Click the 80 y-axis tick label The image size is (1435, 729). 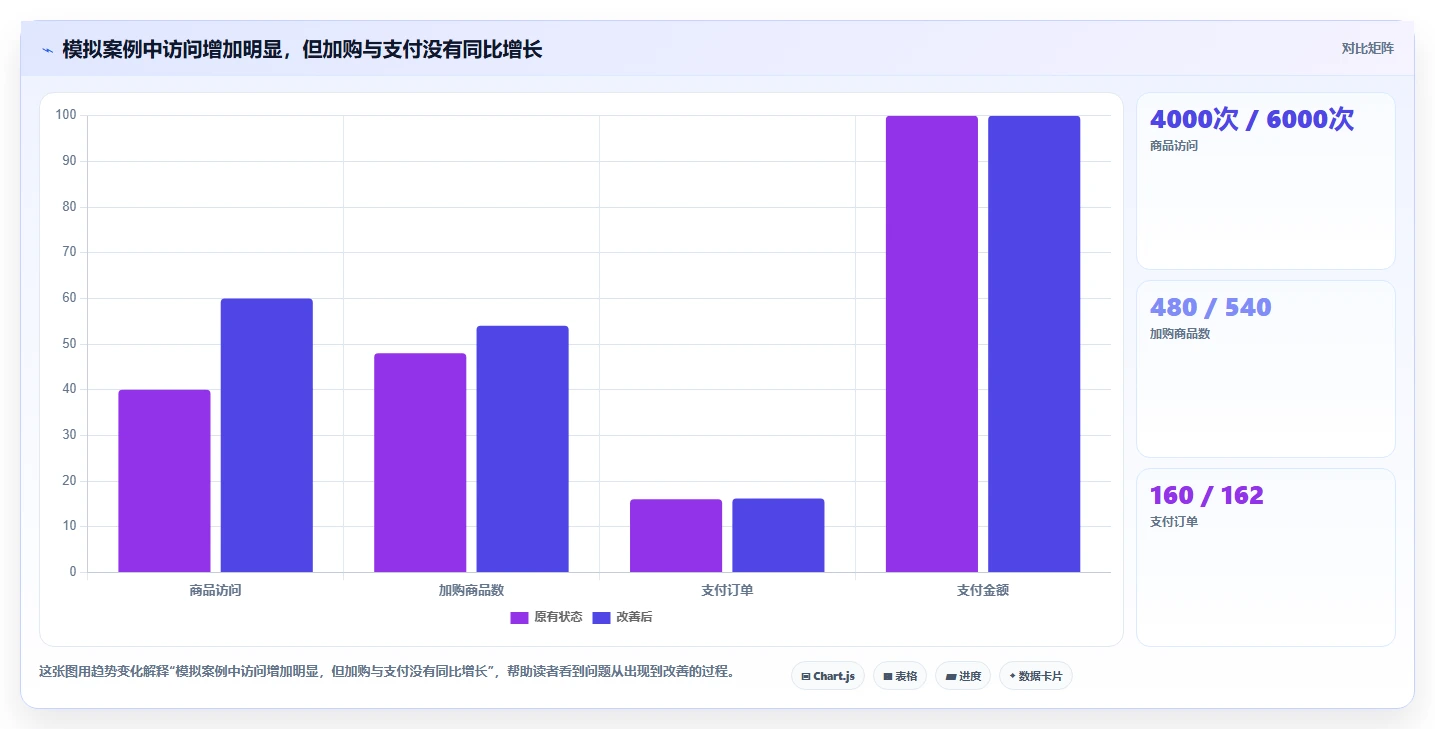[x=69, y=207]
